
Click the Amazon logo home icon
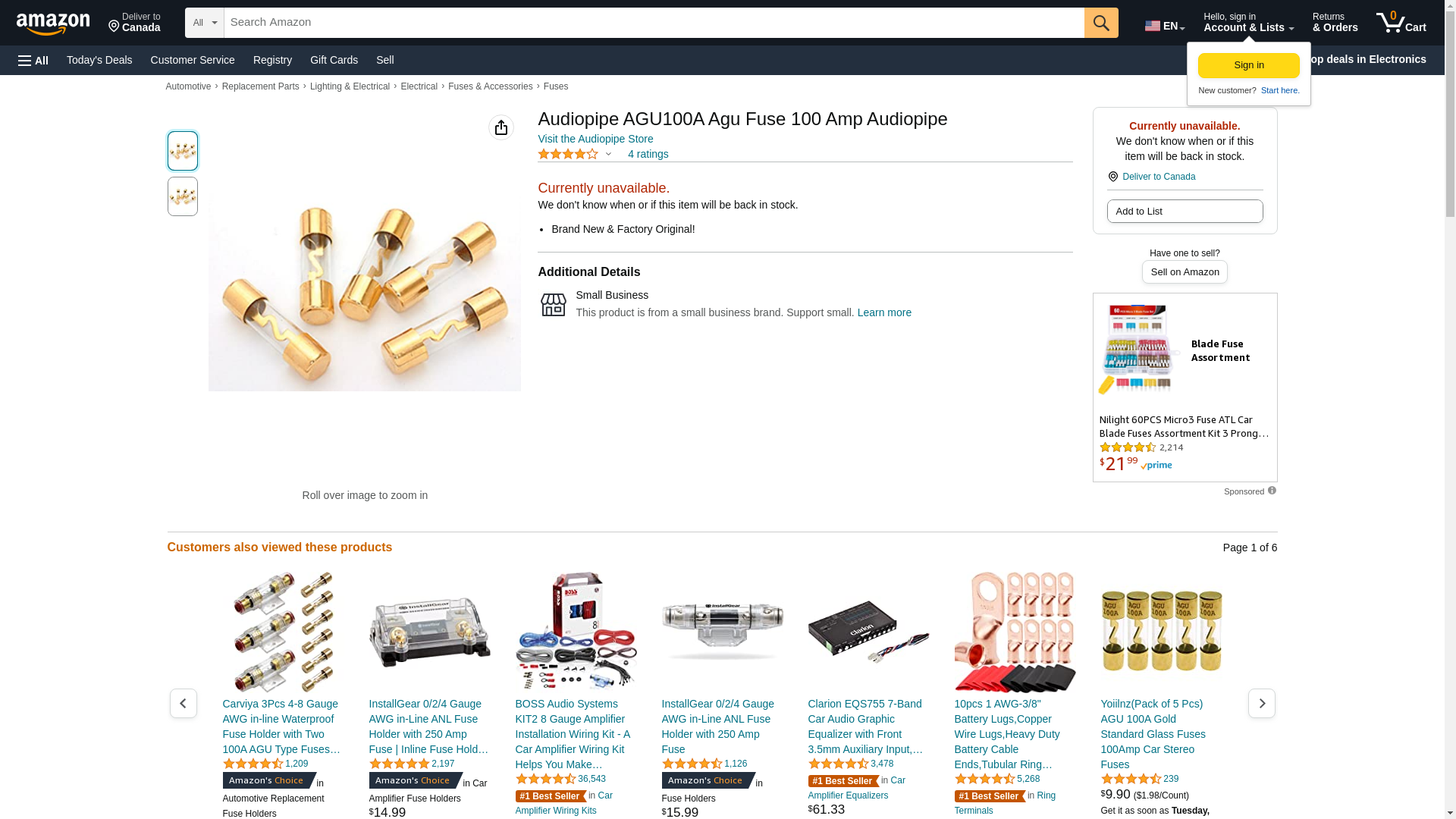pos(53,24)
